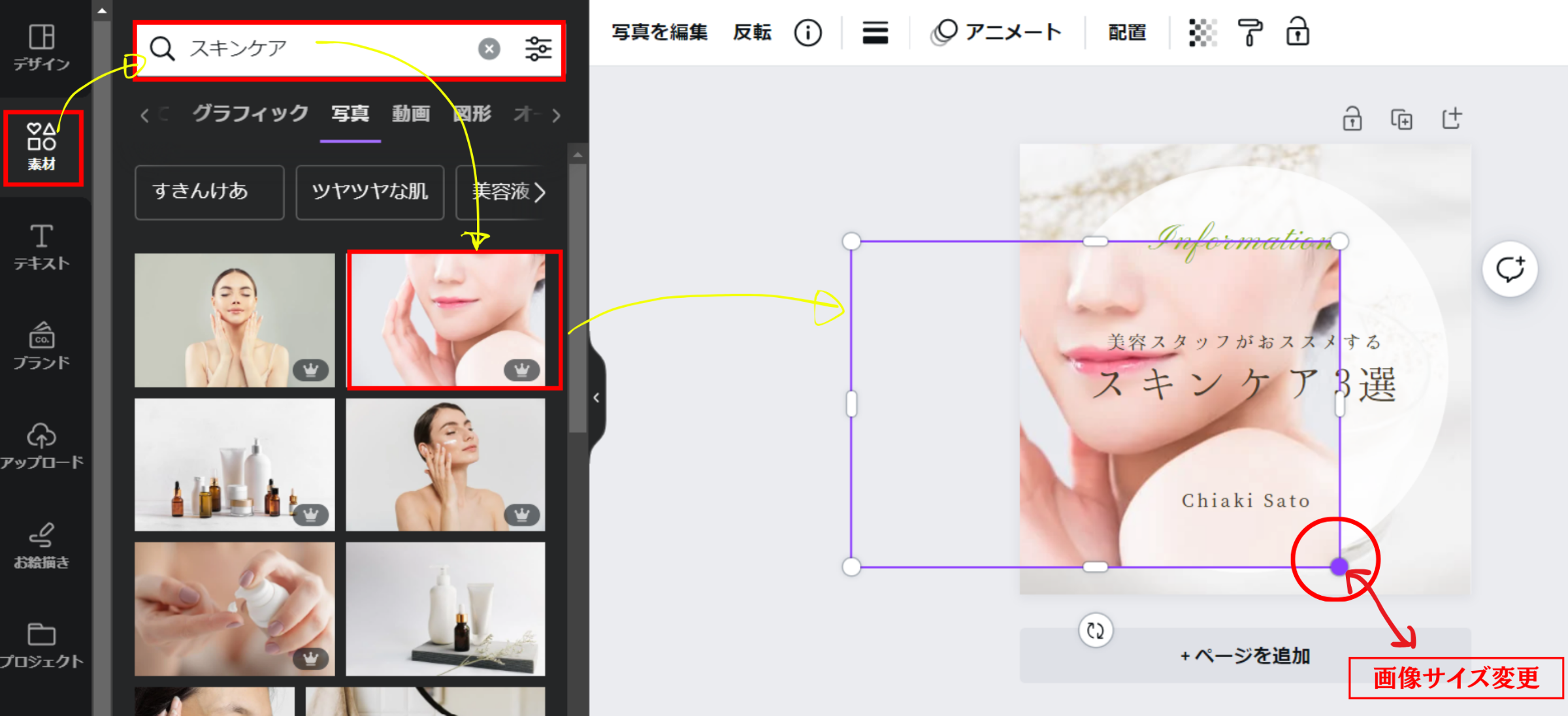Collapse the side panel with arrow handle

(x=596, y=397)
